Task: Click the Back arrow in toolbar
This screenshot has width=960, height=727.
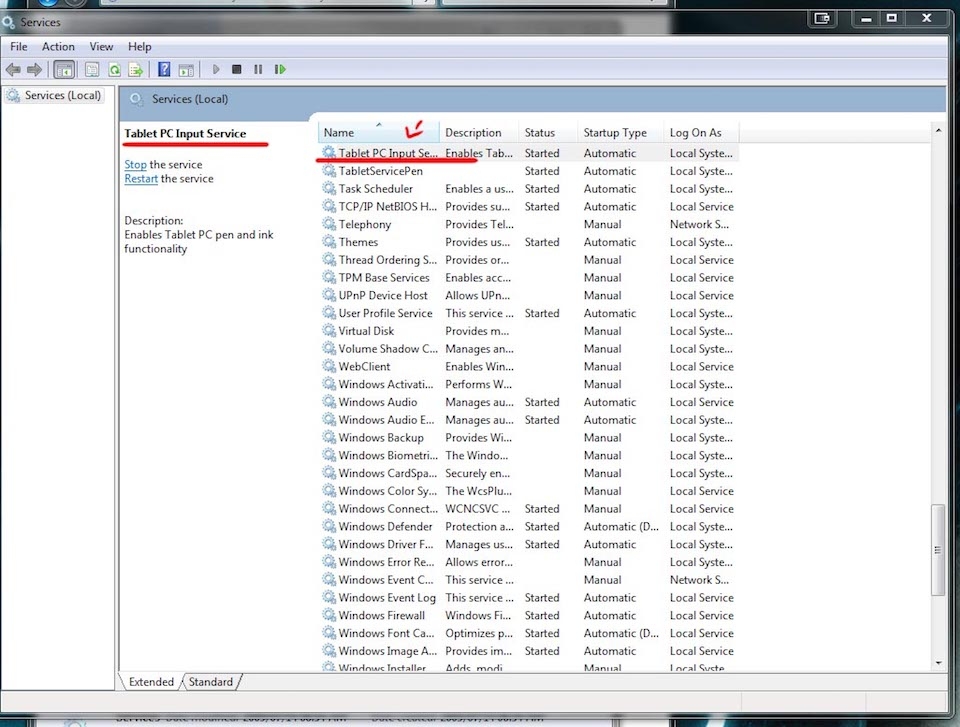Action: 13,70
